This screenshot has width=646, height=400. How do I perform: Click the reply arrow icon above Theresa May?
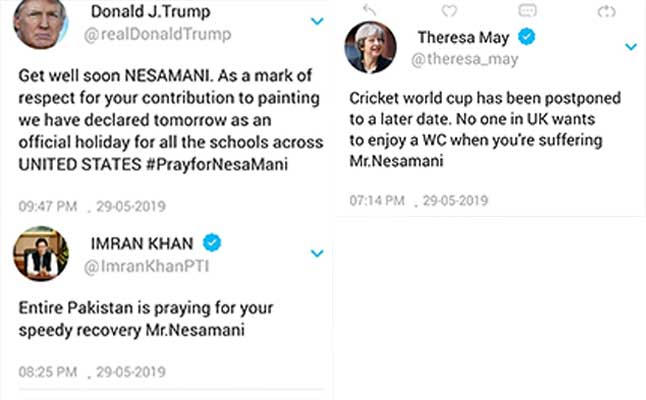369,9
